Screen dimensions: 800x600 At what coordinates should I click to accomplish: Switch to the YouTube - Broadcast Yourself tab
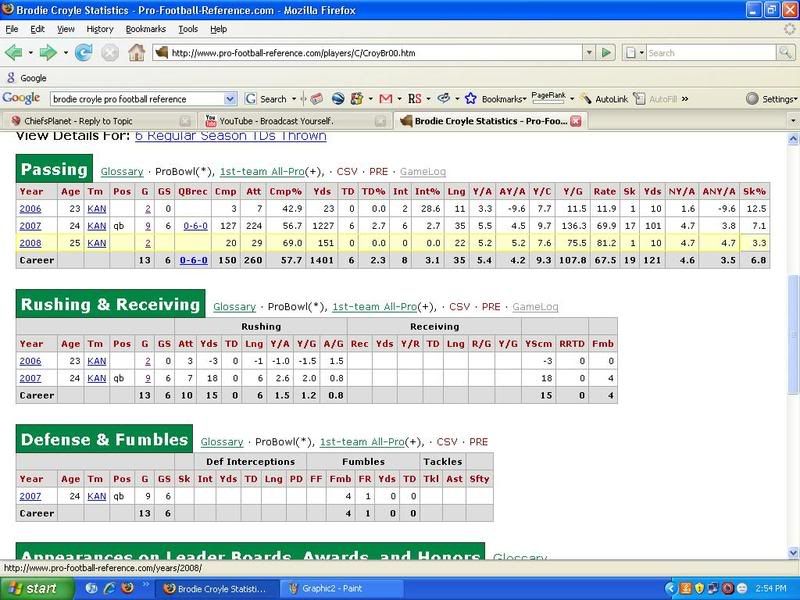(294, 121)
